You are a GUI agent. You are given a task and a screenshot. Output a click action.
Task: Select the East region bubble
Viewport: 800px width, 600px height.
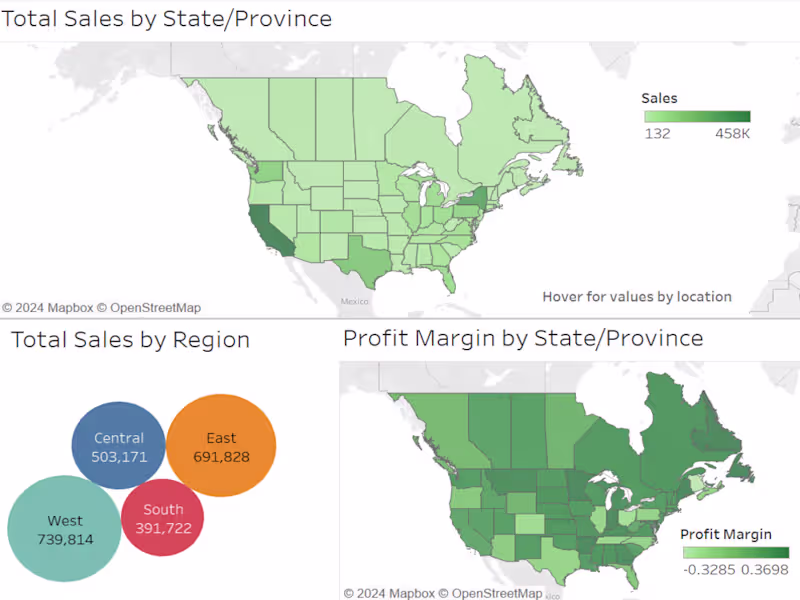(221, 445)
